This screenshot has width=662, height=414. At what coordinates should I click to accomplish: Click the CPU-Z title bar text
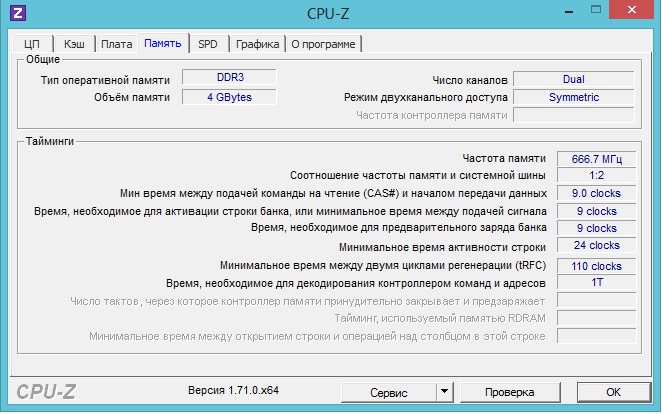coord(328,14)
